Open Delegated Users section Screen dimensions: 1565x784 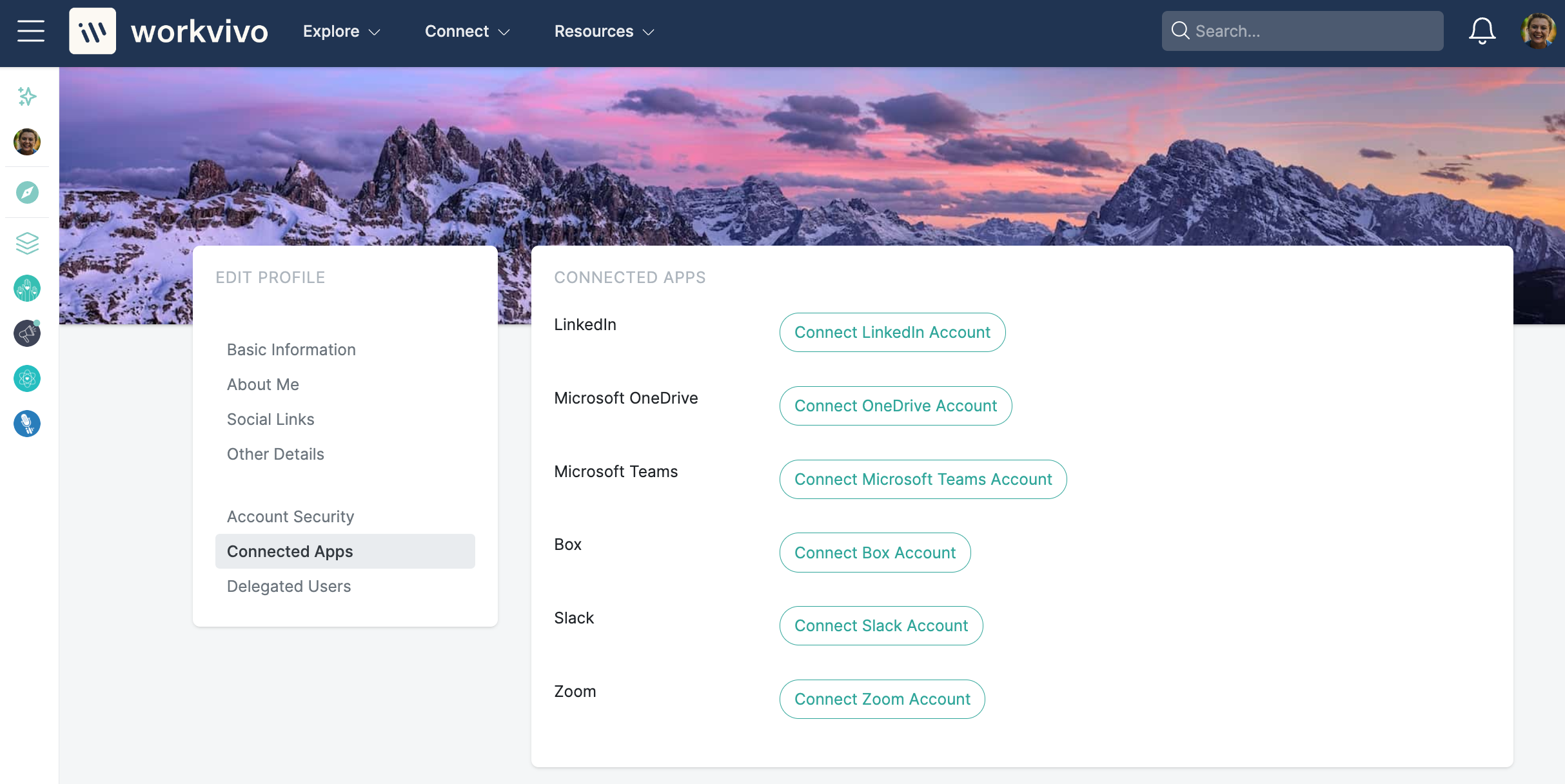coord(289,586)
